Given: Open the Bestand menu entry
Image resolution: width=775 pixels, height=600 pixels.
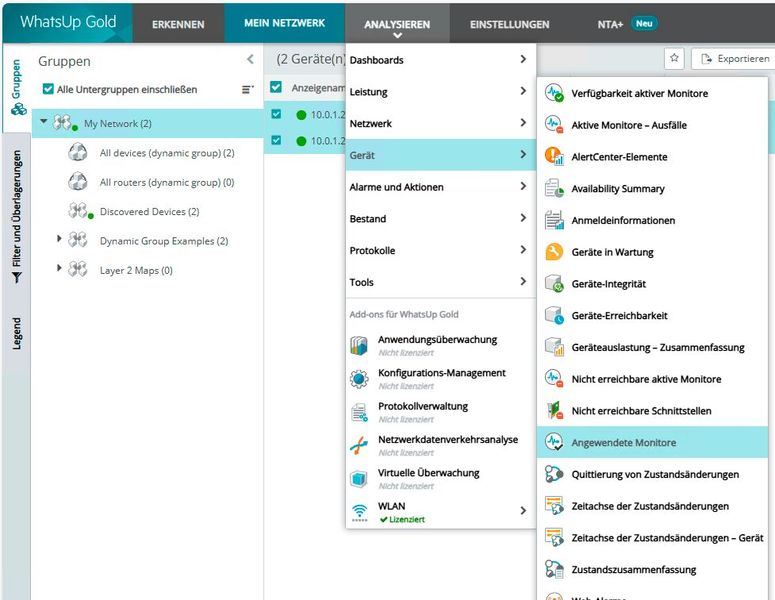Looking at the screenshot, I should click(441, 218).
